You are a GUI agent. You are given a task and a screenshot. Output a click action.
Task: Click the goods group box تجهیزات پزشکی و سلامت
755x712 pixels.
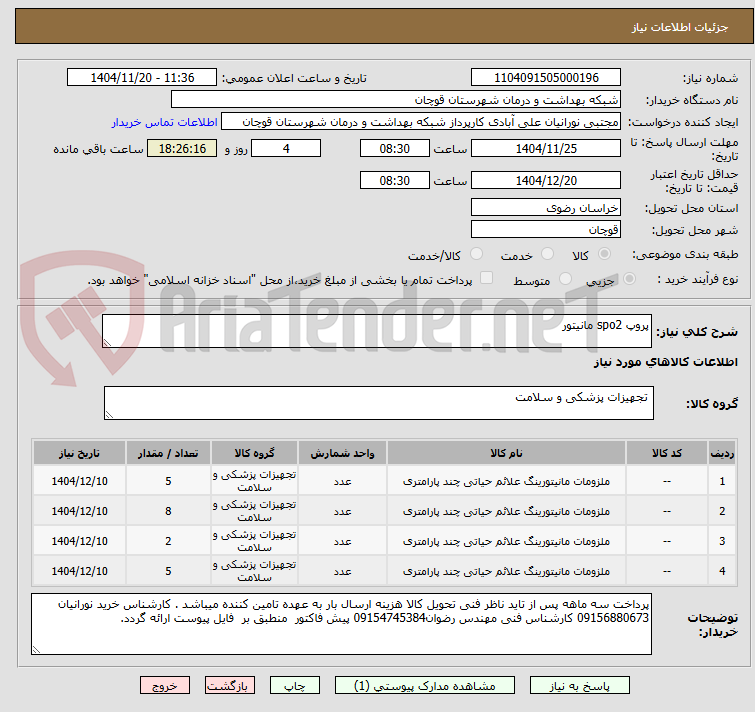pos(378,403)
